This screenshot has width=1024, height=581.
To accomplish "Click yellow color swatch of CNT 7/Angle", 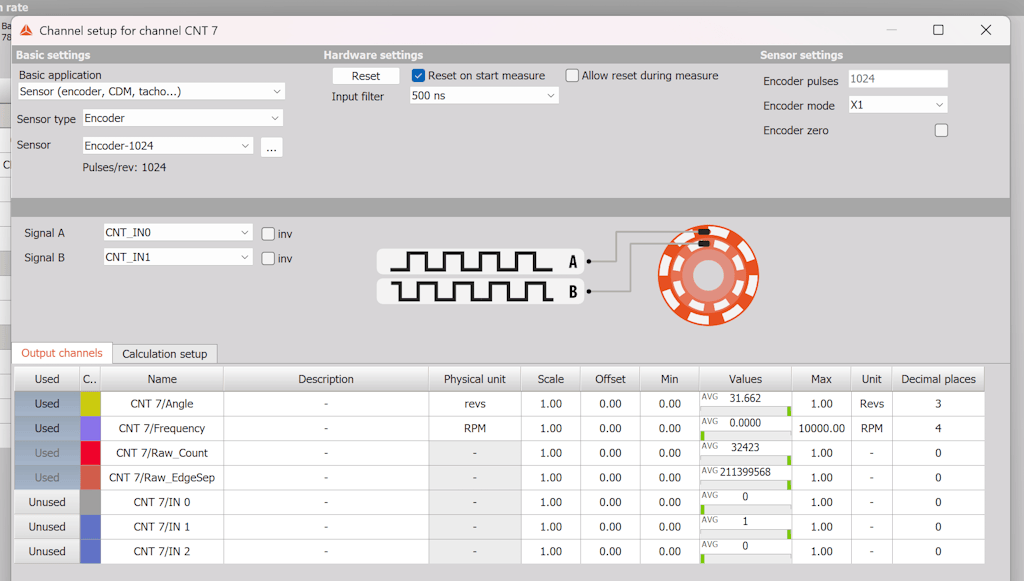I will tap(90, 403).
